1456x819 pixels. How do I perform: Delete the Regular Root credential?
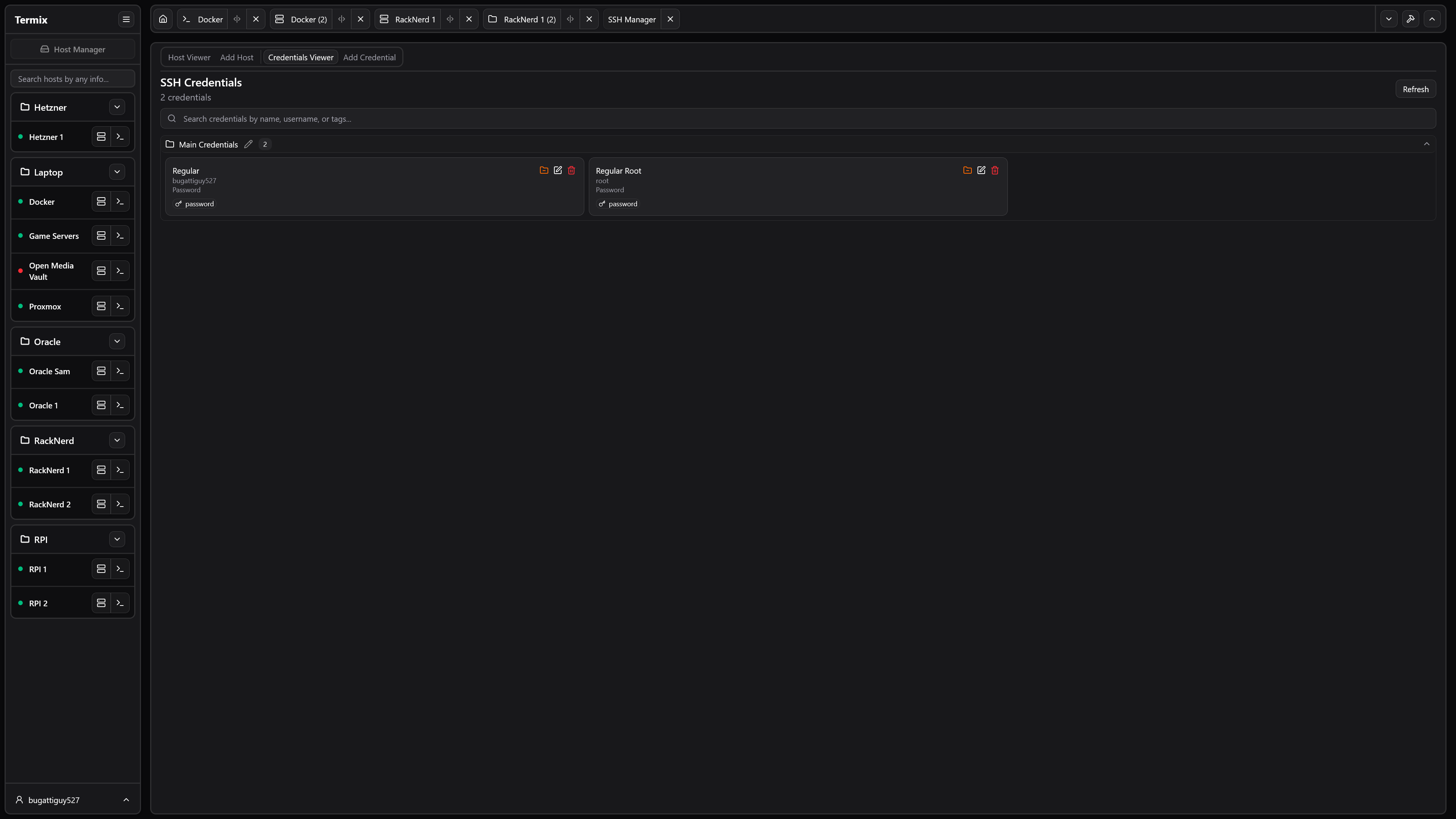[x=995, y=170]
